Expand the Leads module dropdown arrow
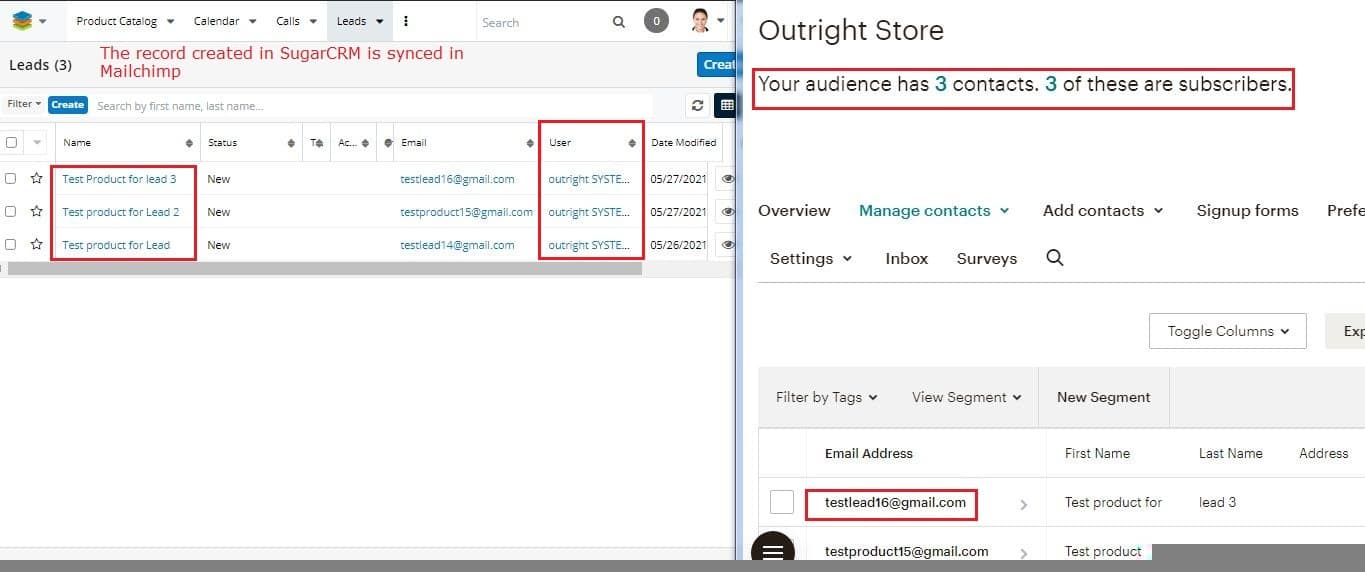Screen dimensions: 1365x572 [379, 22]
